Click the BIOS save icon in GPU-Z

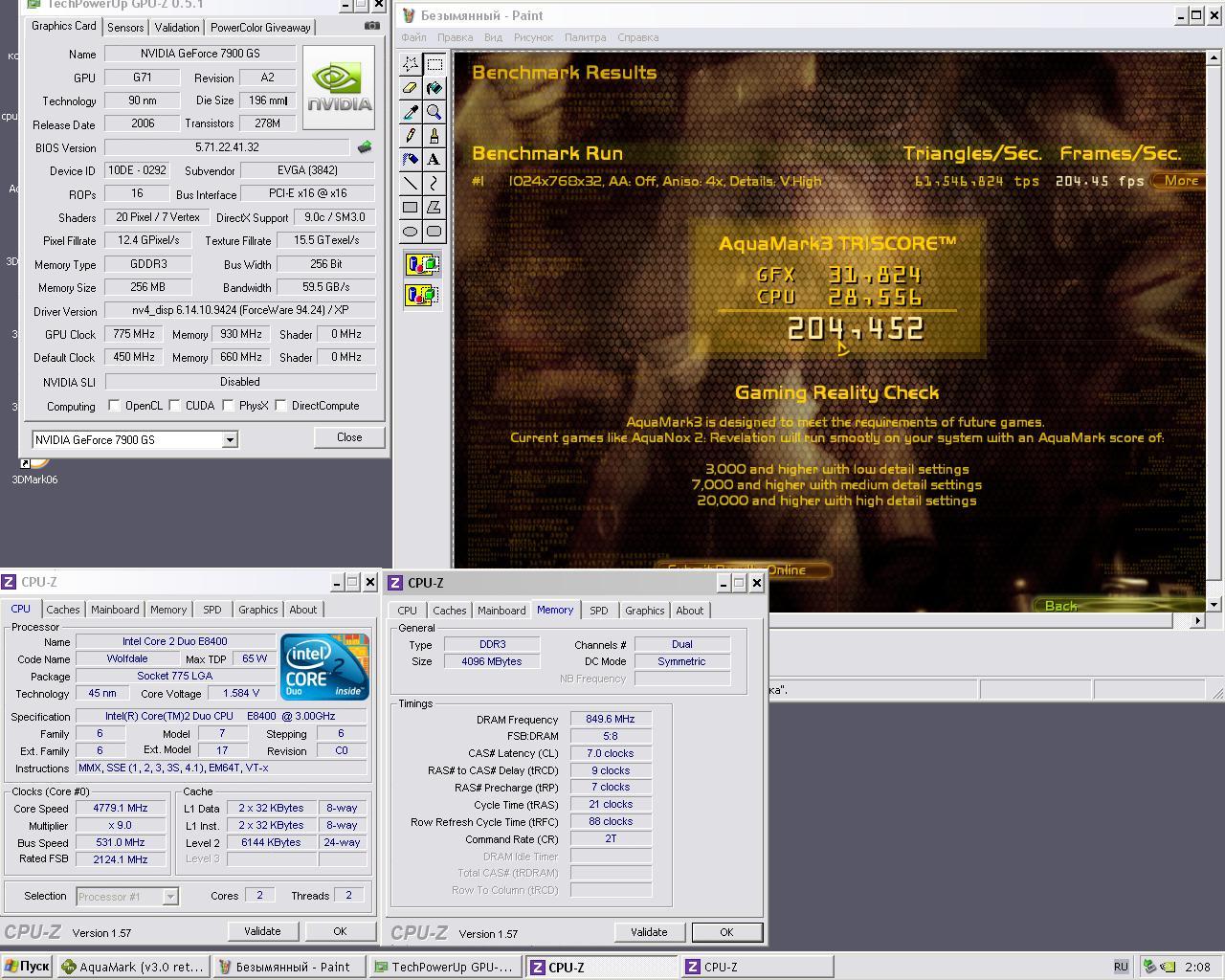pos(365,147)
